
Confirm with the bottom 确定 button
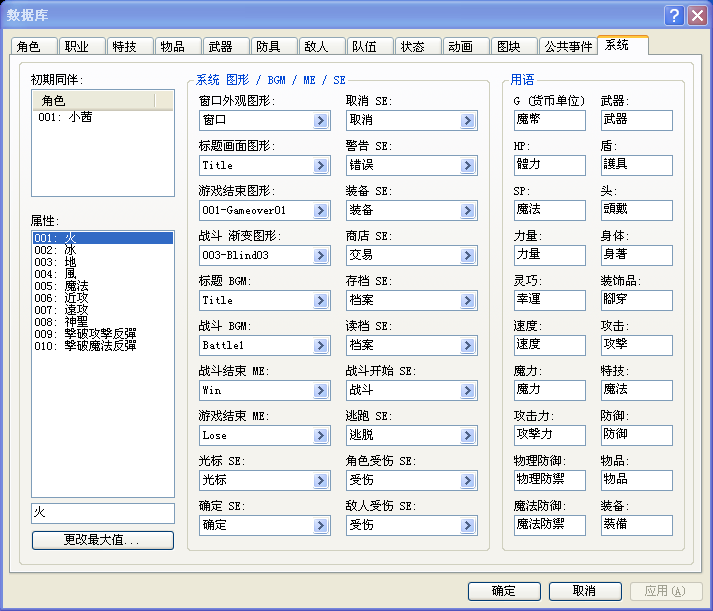click(504, 591)
